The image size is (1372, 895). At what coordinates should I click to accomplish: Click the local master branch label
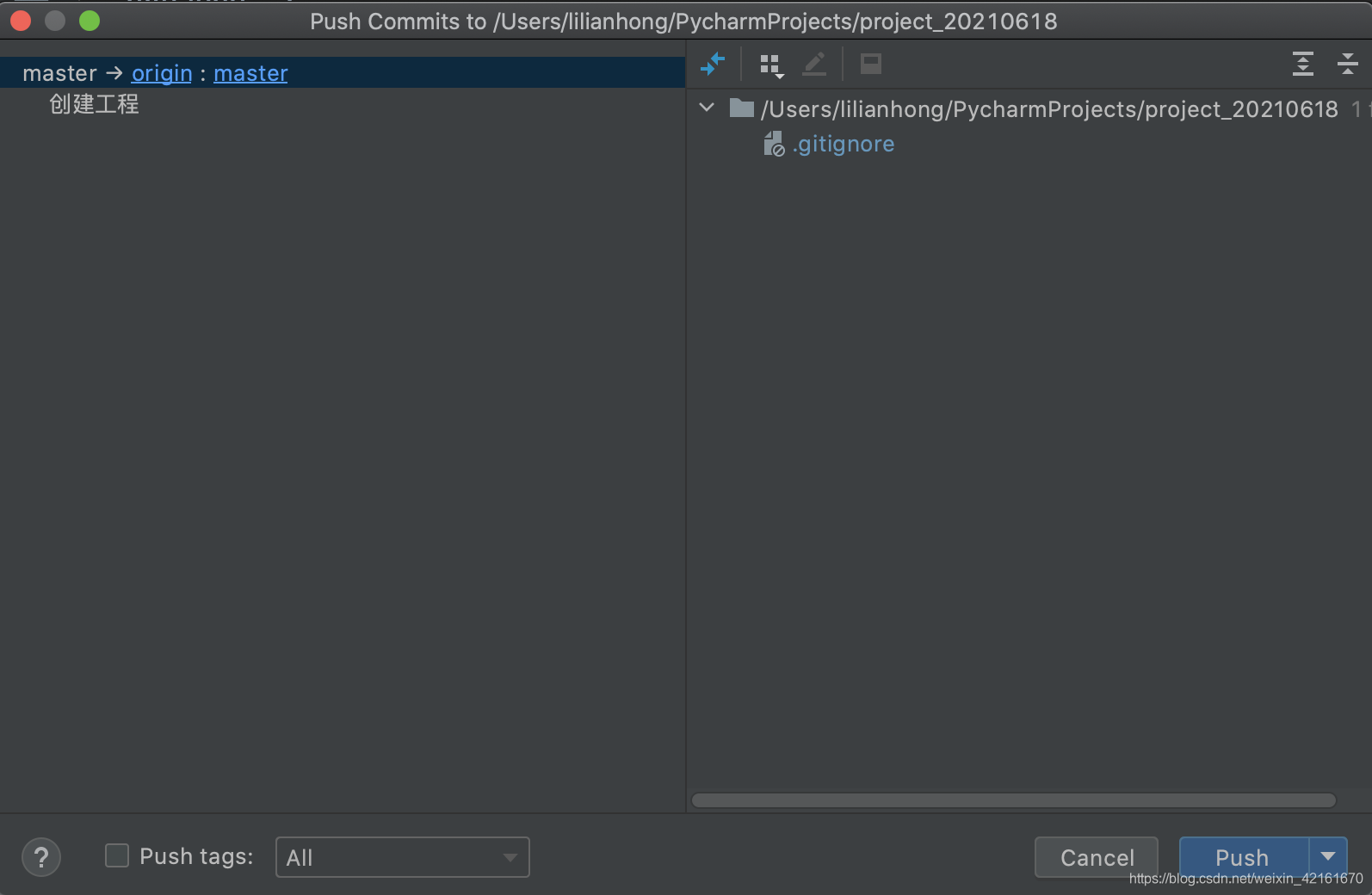coord(59,73)
